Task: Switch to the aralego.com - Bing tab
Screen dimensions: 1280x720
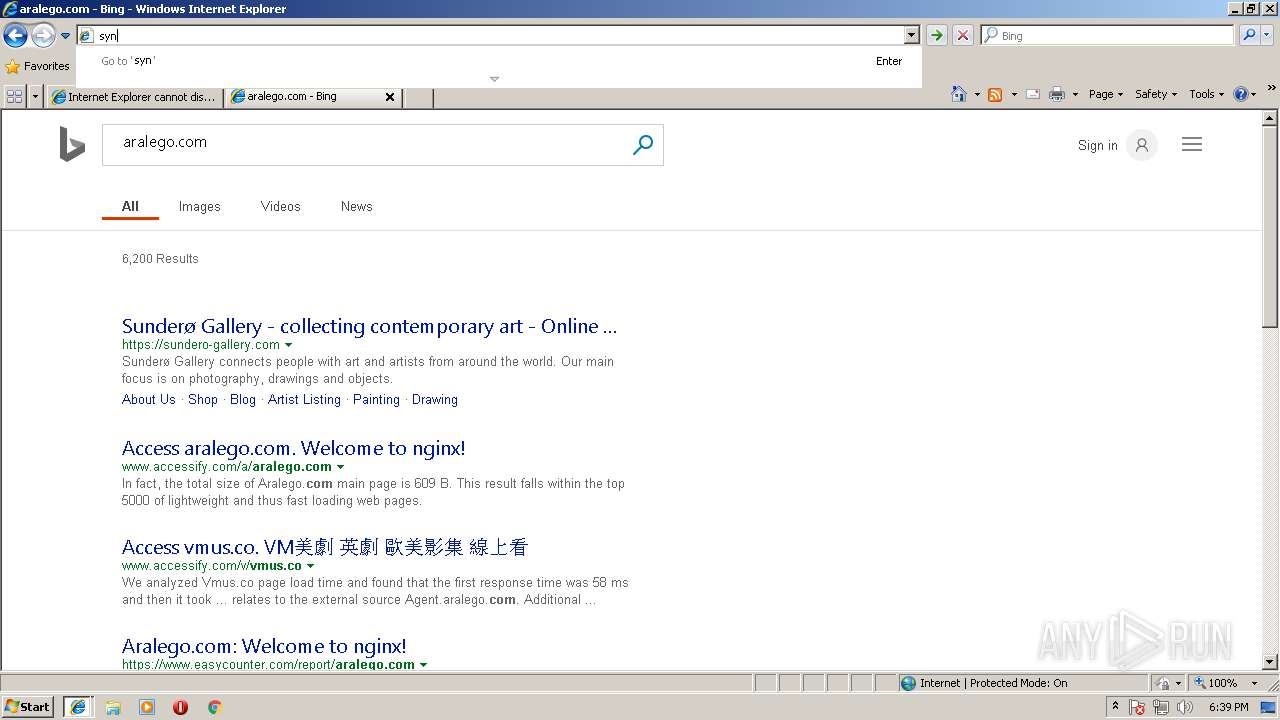Action: (306, 97)
